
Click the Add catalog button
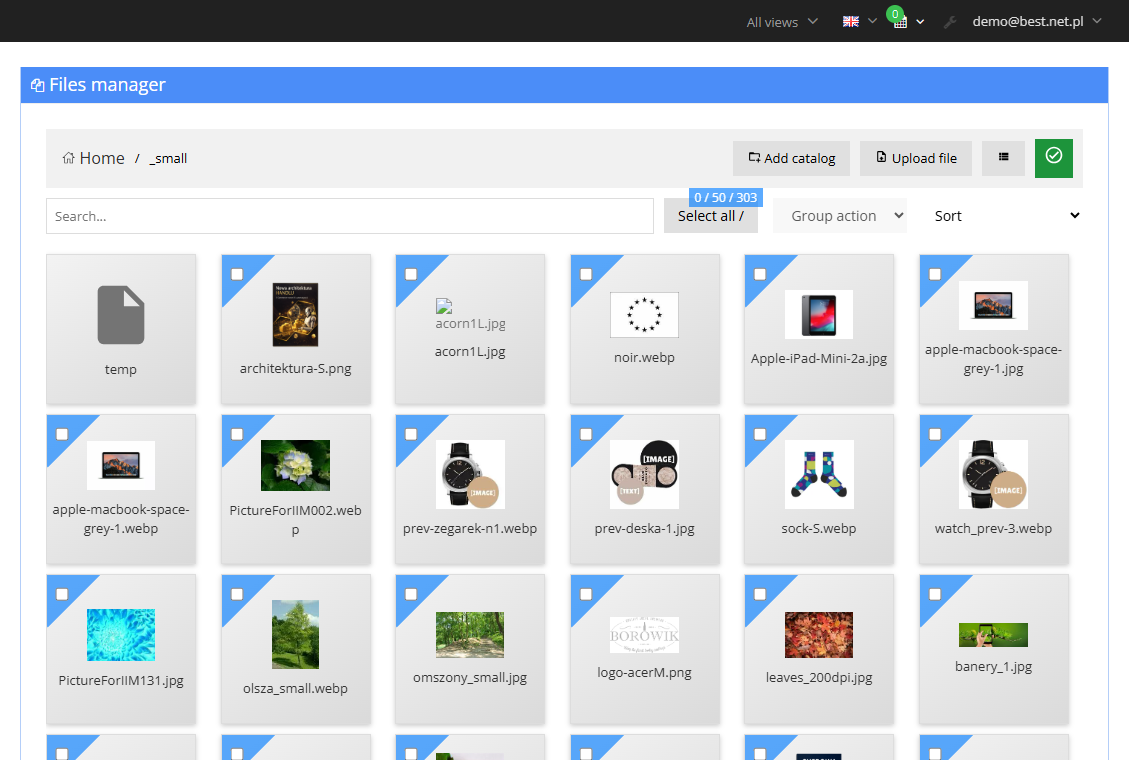[791, 158]
